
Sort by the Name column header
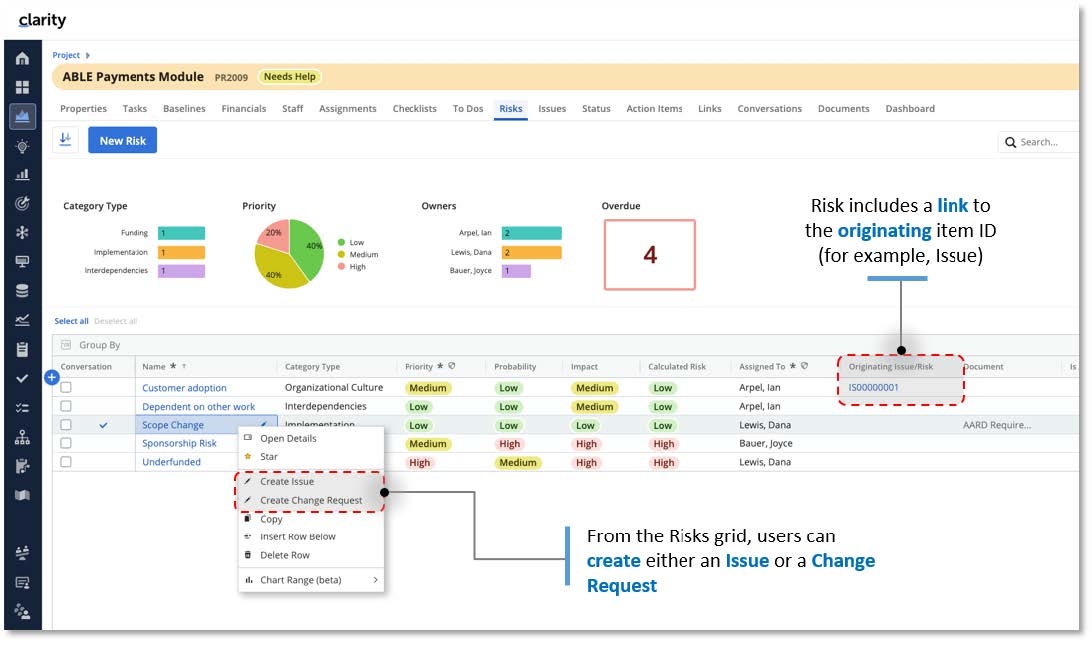click(x=154, y=366)
